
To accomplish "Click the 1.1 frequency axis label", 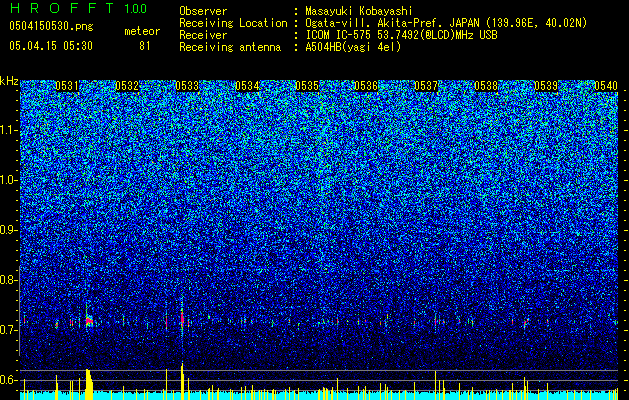I will 7,130.
